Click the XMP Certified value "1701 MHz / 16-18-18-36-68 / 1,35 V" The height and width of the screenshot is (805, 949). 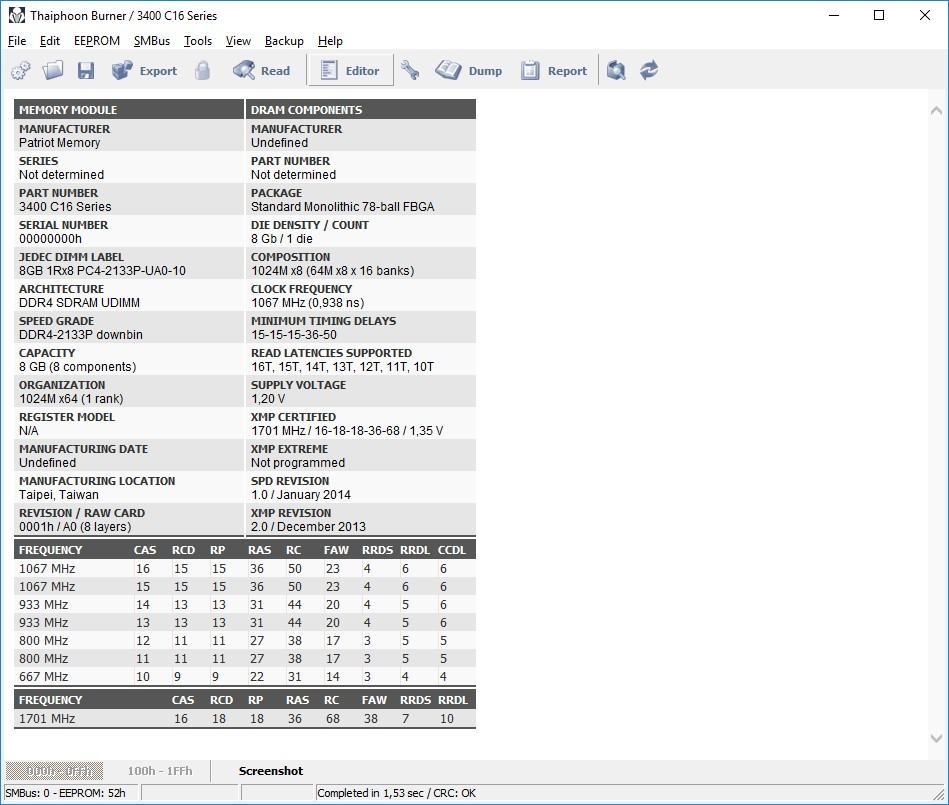click(x=347, y=431)
